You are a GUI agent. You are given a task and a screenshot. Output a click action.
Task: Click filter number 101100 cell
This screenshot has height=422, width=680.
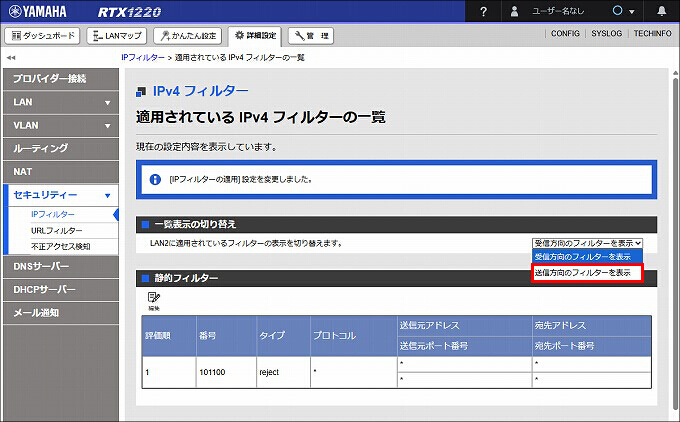pos(226,372)
